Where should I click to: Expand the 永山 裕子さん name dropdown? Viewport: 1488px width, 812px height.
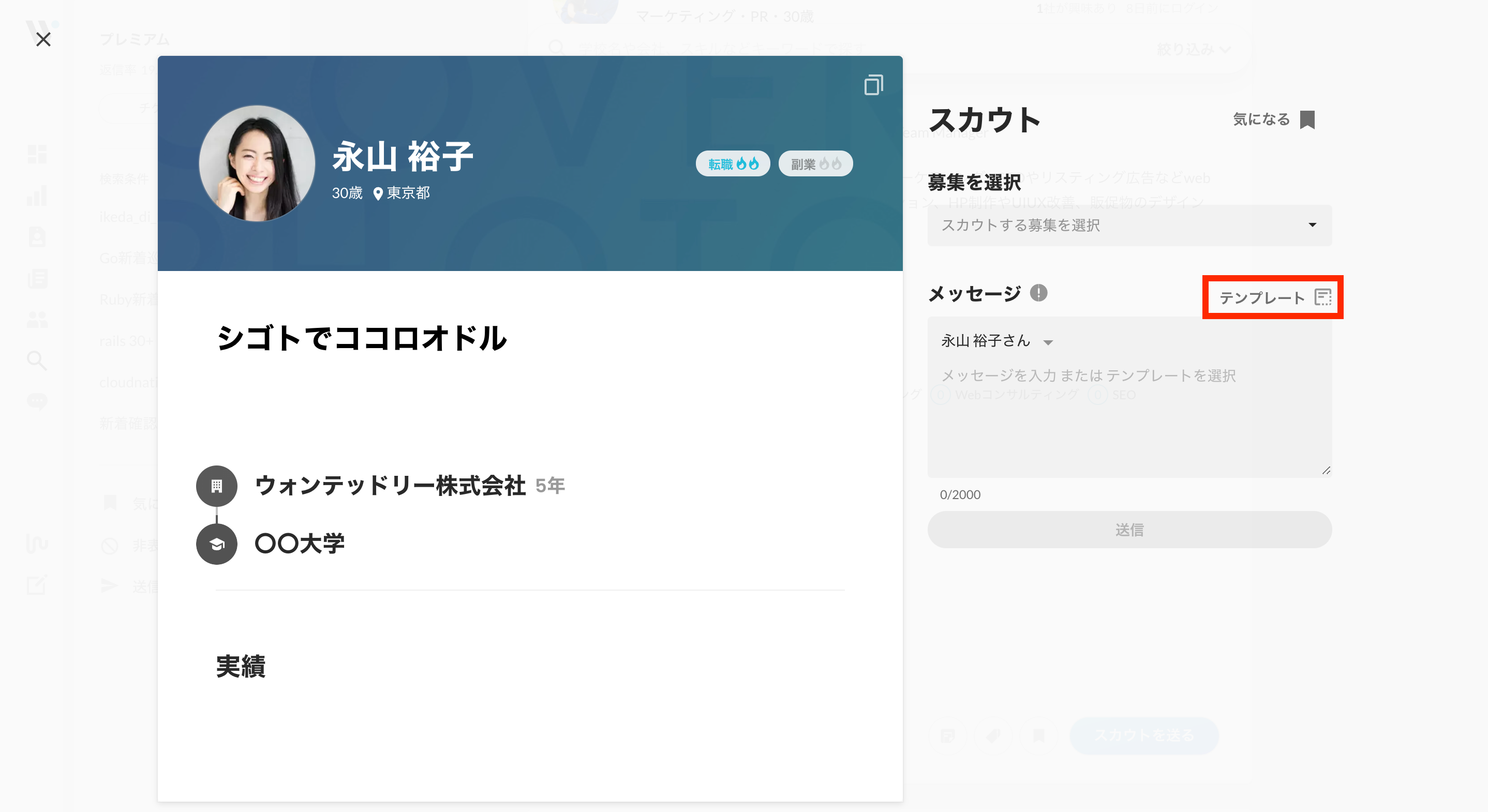click(996, 341)
